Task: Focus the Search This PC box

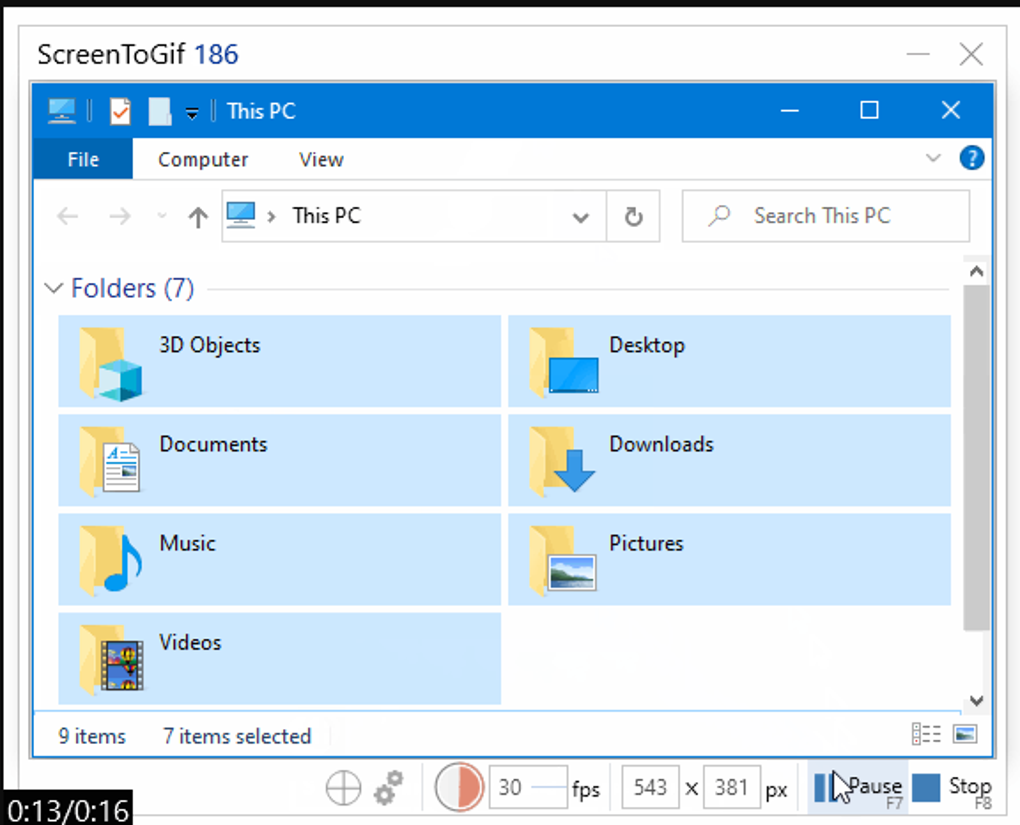Action: tap(825, 216)
